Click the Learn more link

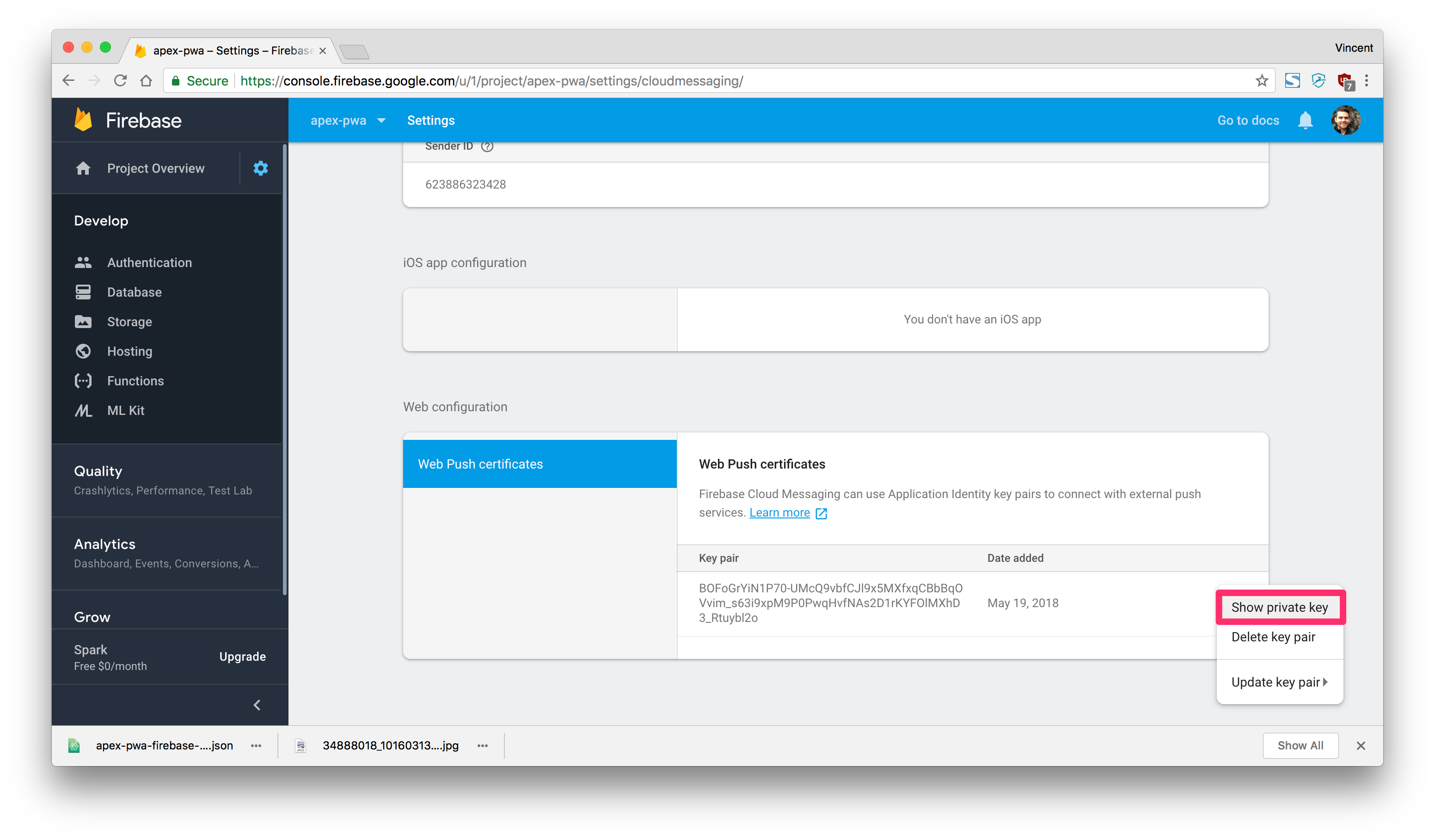tap(779, 513)
